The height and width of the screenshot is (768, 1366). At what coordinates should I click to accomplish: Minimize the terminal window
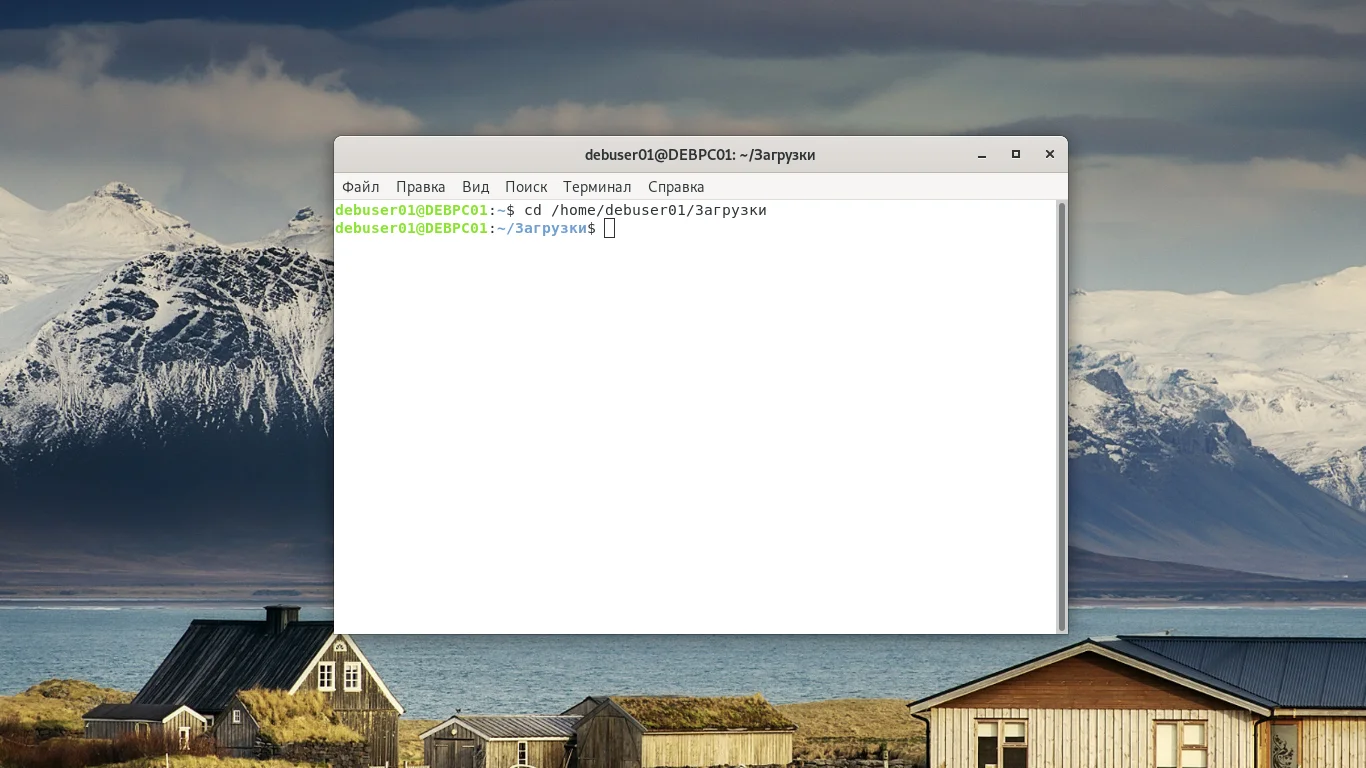click(x=982, y=155)
